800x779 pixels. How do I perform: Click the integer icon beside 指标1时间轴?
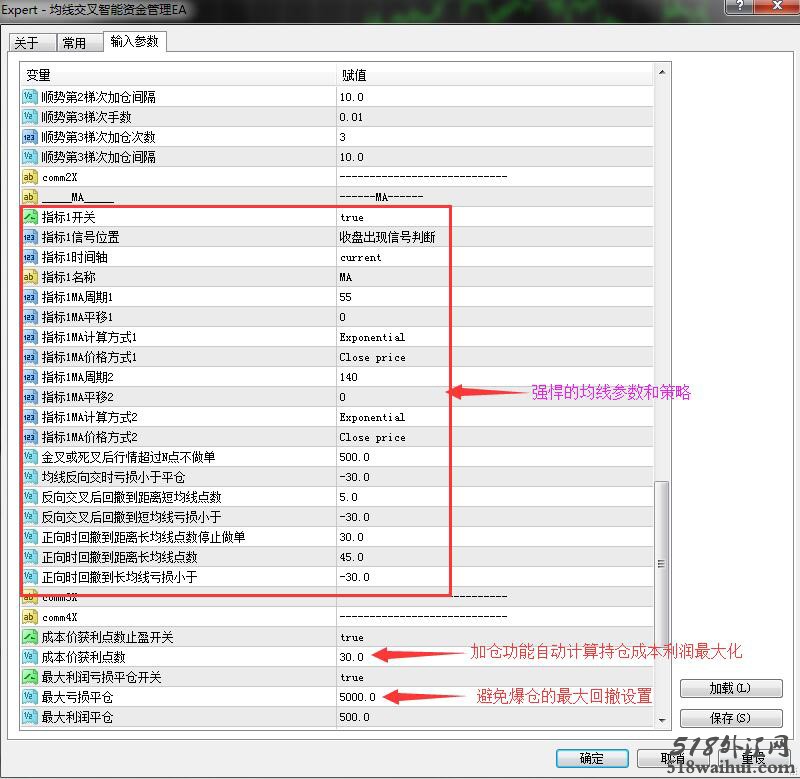tap(30, 257)
